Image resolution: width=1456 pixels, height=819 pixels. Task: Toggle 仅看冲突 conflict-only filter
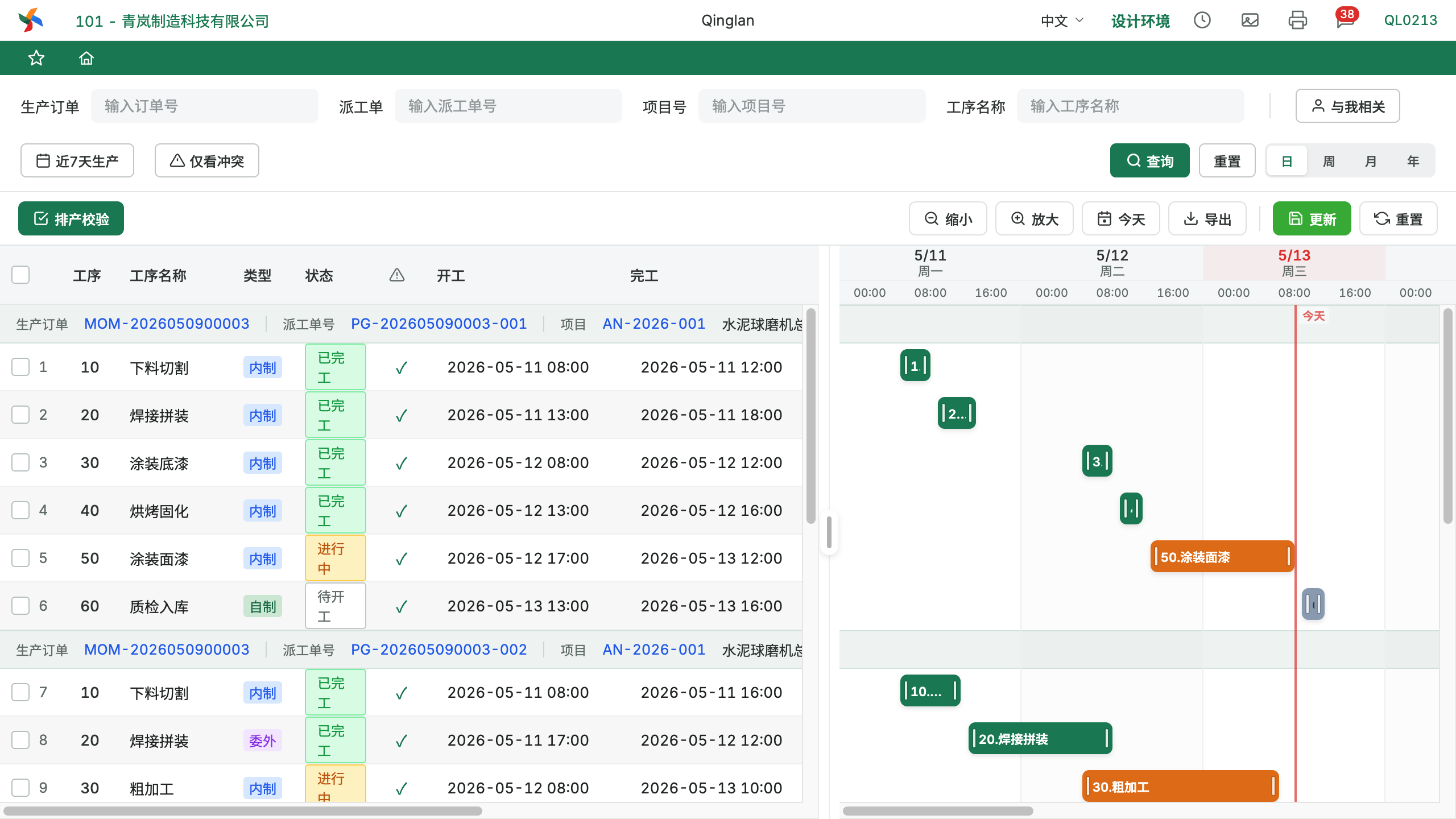click(x=207, y=160)
